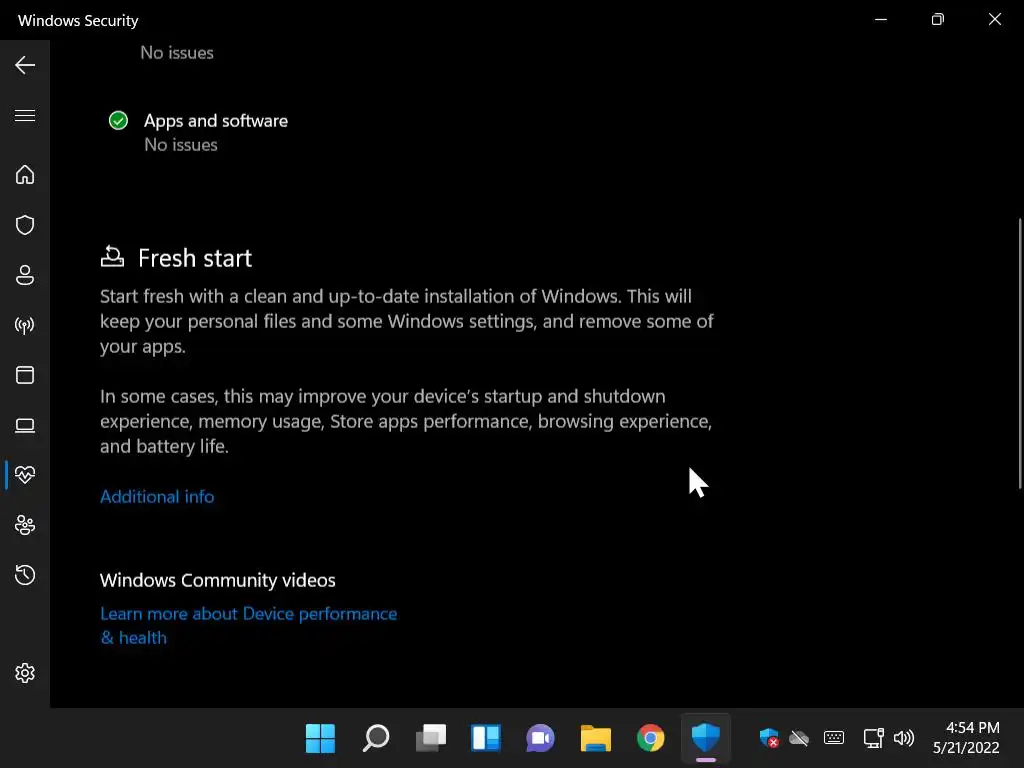The width and height of the screenshot is (1024, 768).
Task: Open Chat camera icon on taskbar
Action: click(541, 738)
